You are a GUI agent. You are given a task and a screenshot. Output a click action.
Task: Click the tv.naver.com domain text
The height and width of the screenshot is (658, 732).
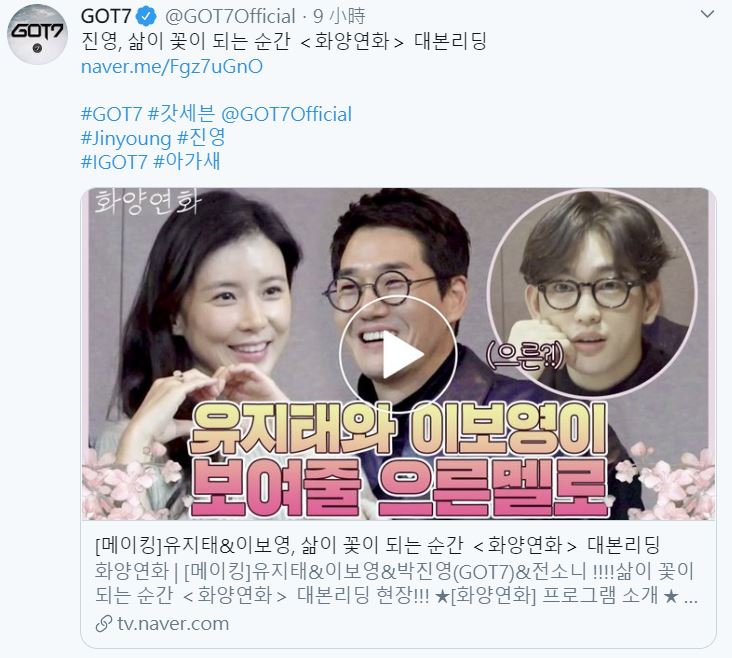click(173, 623)
